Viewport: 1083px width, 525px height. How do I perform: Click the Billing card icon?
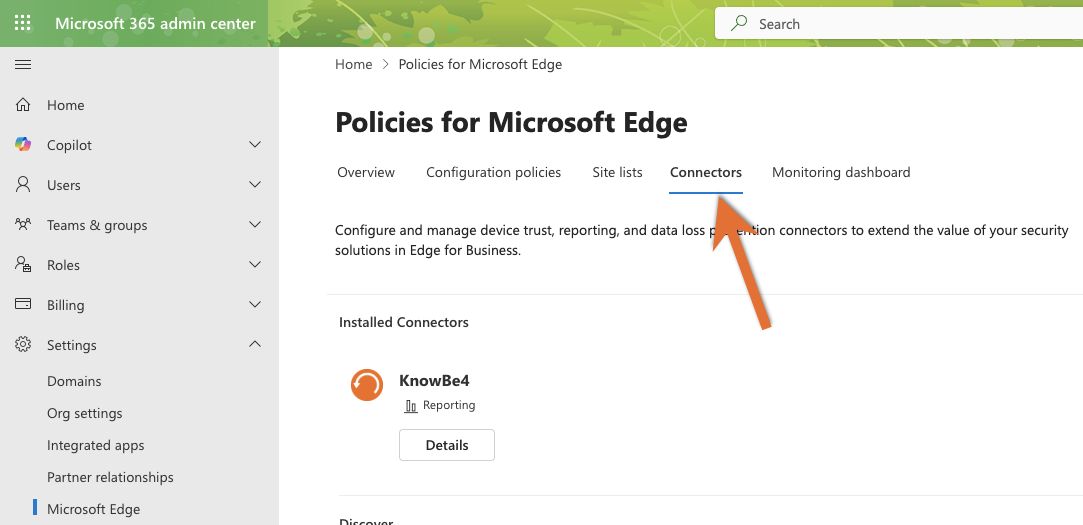[x=23, y=305]
